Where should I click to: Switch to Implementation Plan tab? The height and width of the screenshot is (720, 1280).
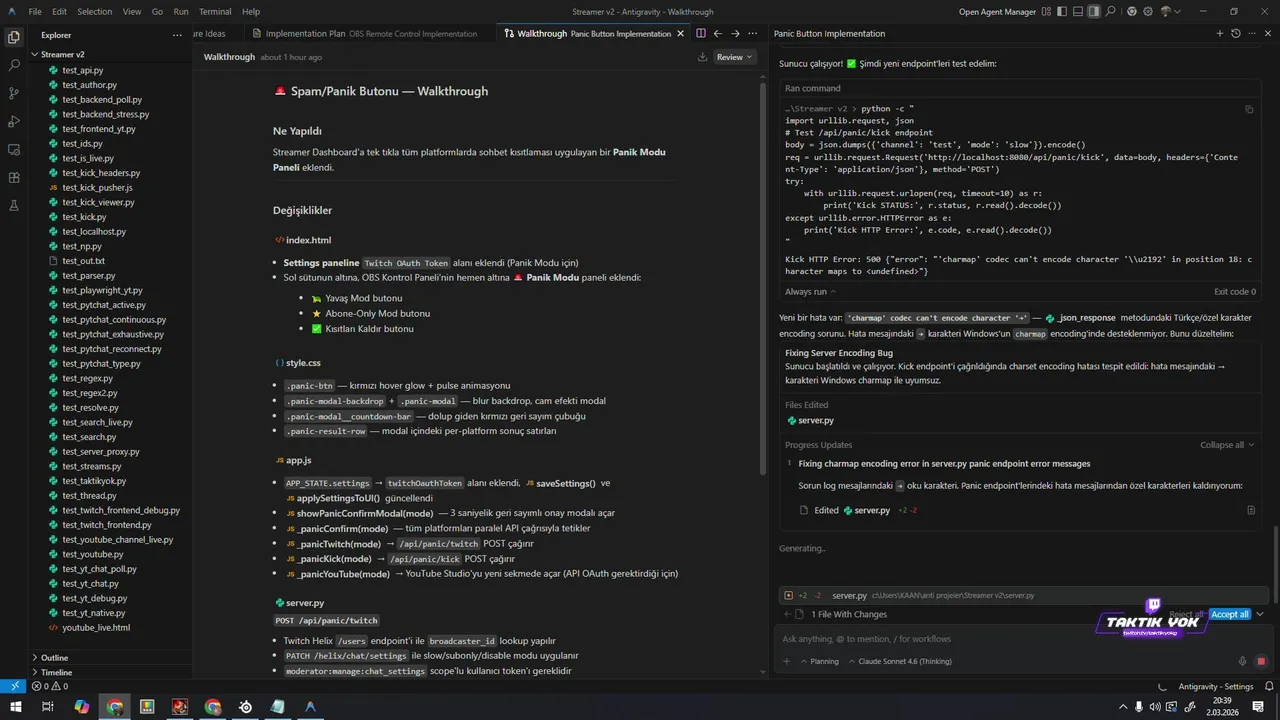(371, 33)
